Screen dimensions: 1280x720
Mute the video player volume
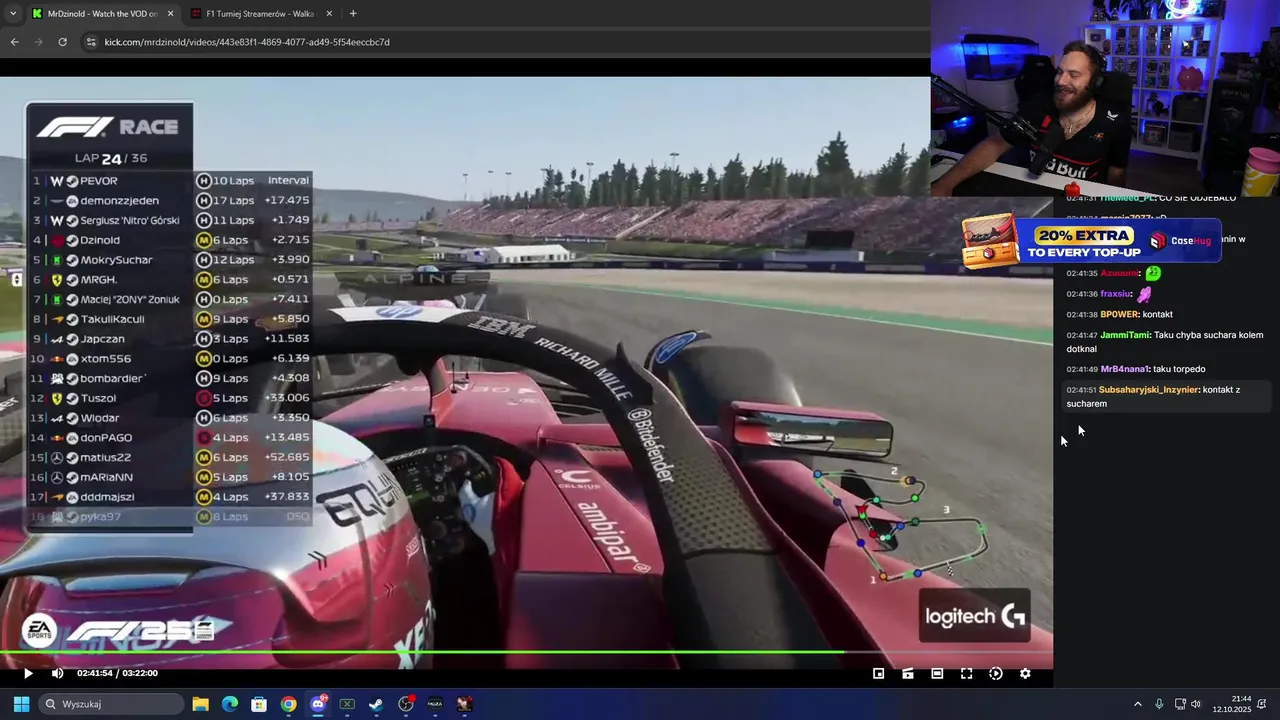pyautogui.click(x=57, y=673)
